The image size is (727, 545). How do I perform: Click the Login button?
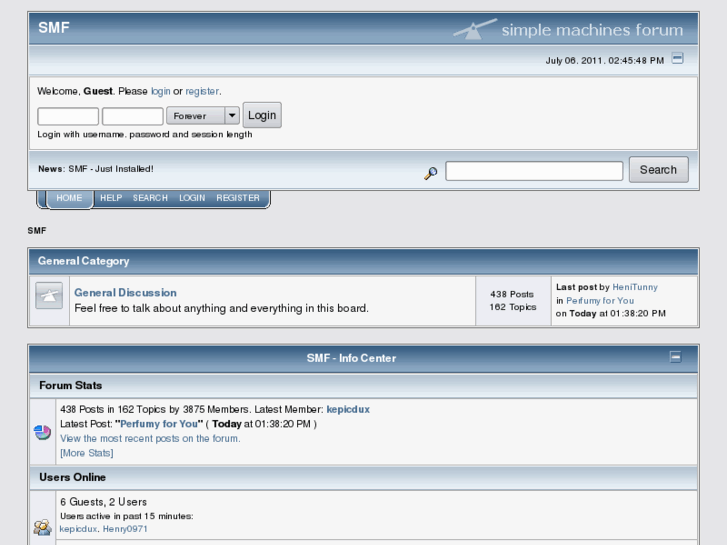(262, 115)
